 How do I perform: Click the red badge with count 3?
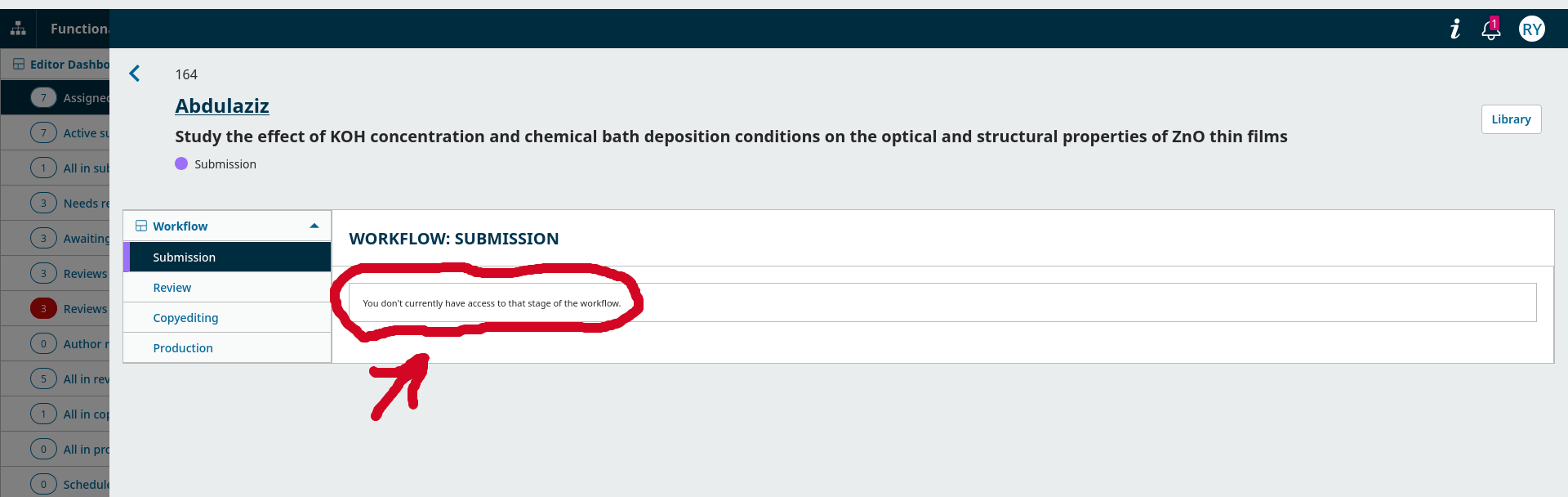click(43, 308)
